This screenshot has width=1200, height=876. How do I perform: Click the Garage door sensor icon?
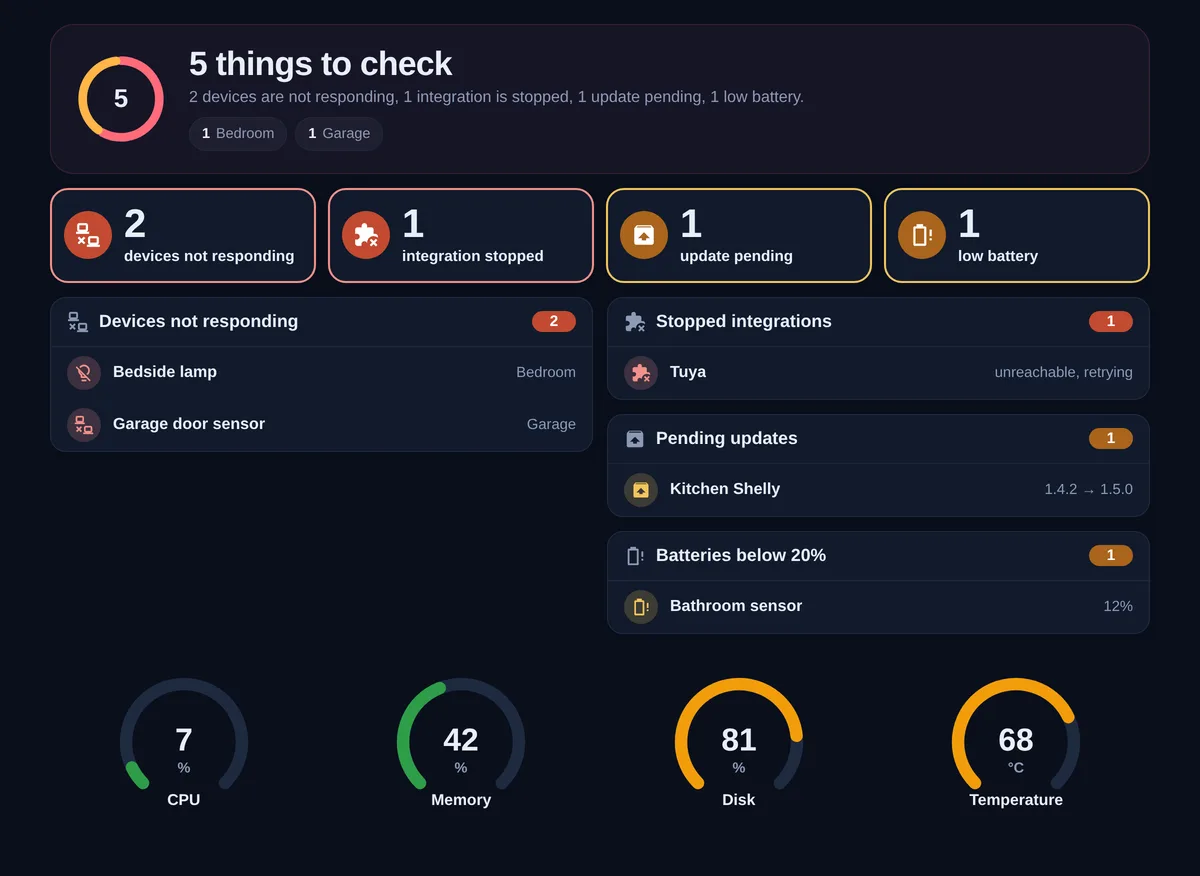click(84, 425)
